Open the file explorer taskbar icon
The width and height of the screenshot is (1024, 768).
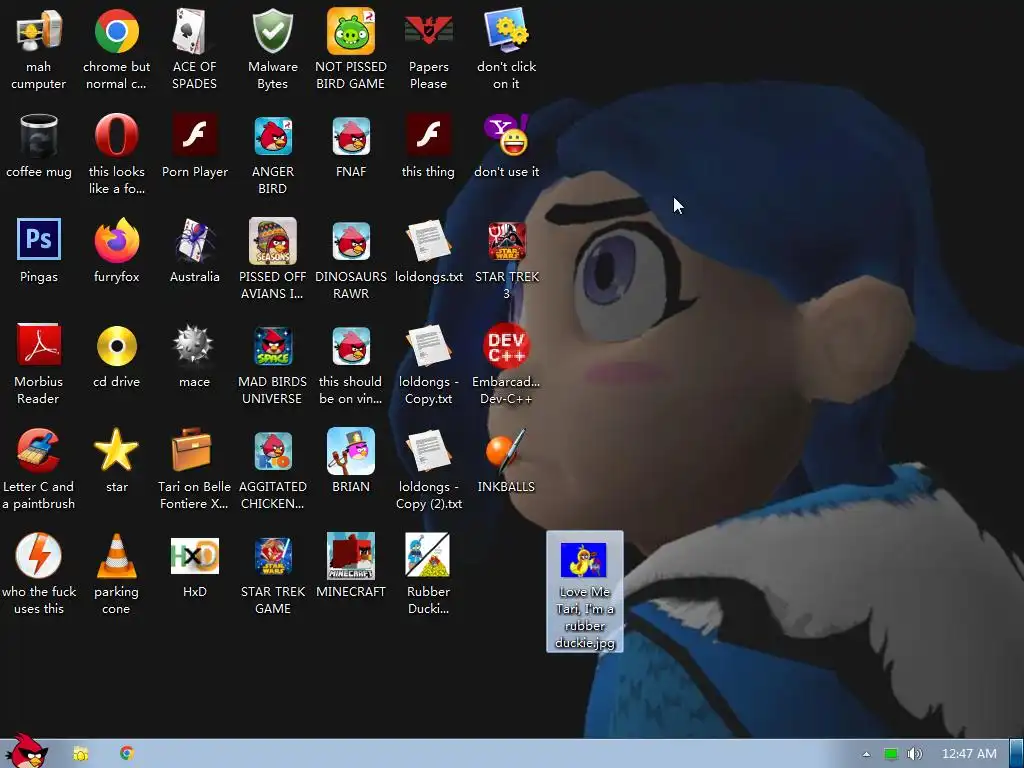pyautogui.click(x=80, y=754)
